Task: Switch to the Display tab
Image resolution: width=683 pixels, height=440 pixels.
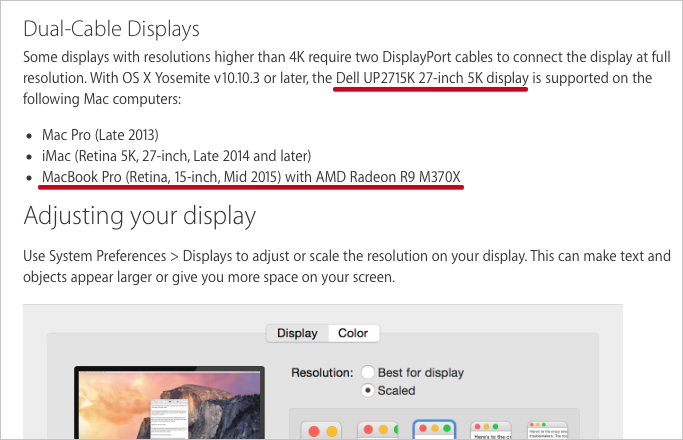Action: coord(298,333)
